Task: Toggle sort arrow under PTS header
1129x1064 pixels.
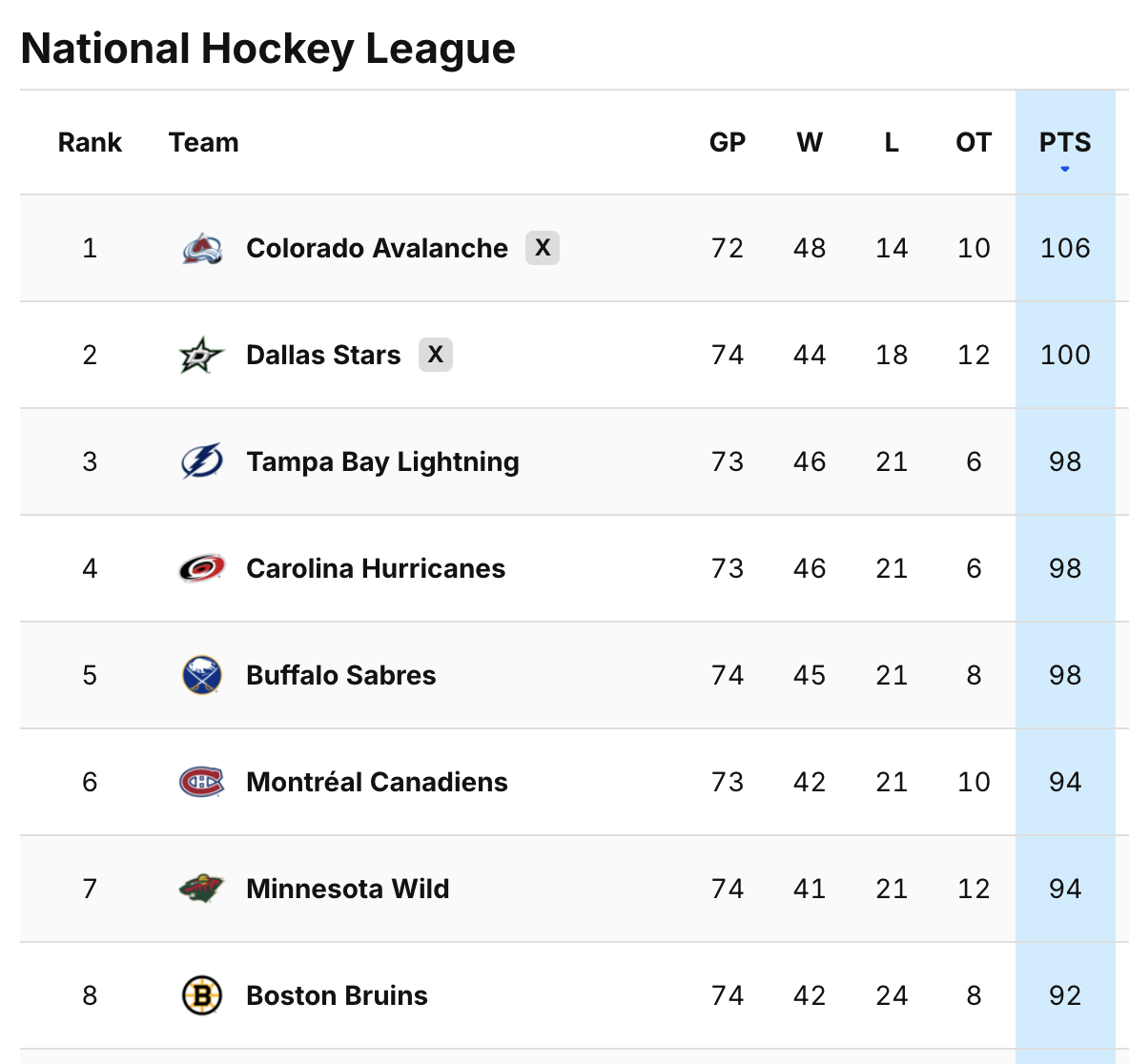Action: pos(1065,170)
